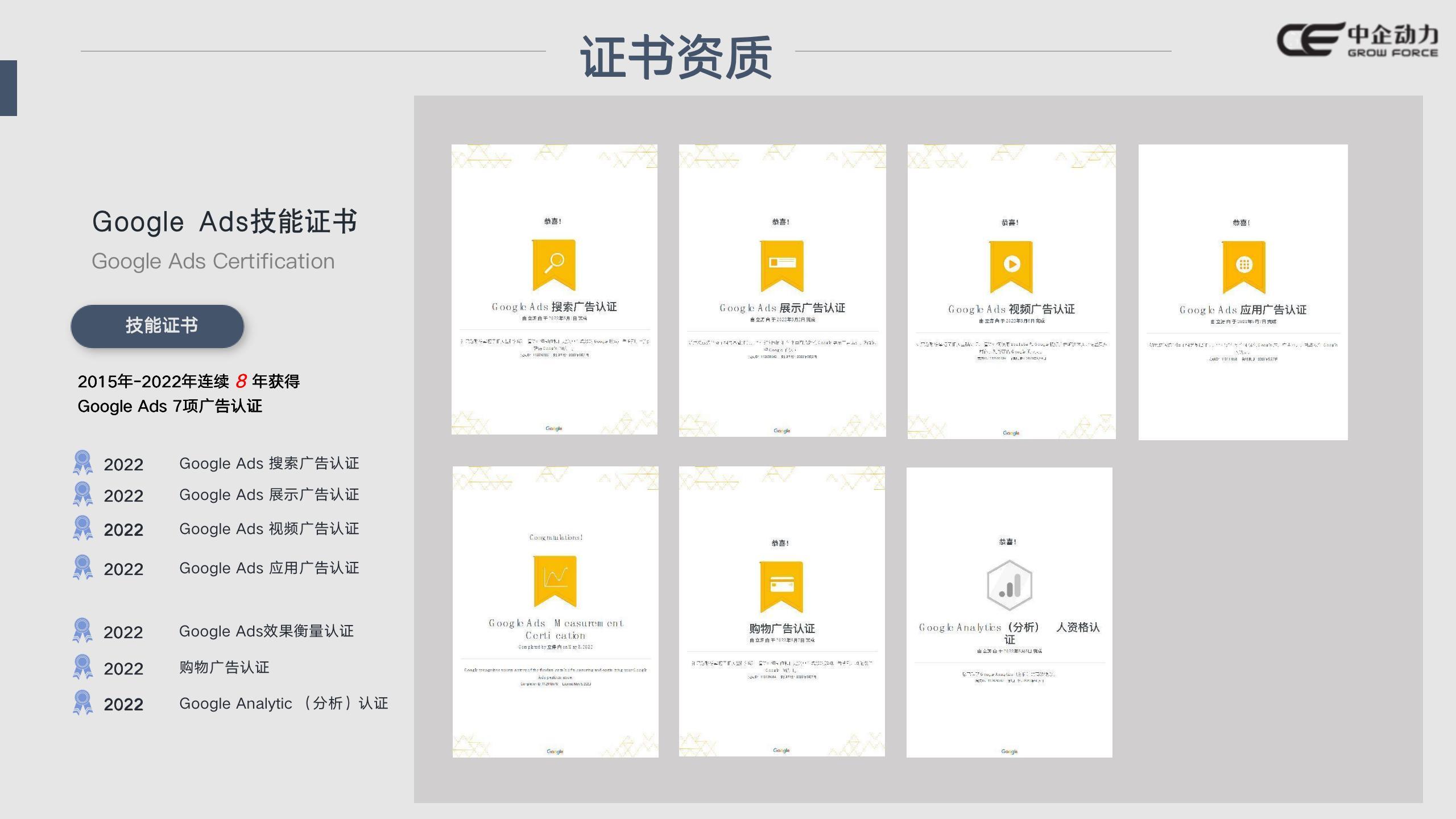This screenshot has width=1456, height=819.
Task: Select list text Google Analytic（分析）认证
Action: pyautogui.click(x=283, y=704)
